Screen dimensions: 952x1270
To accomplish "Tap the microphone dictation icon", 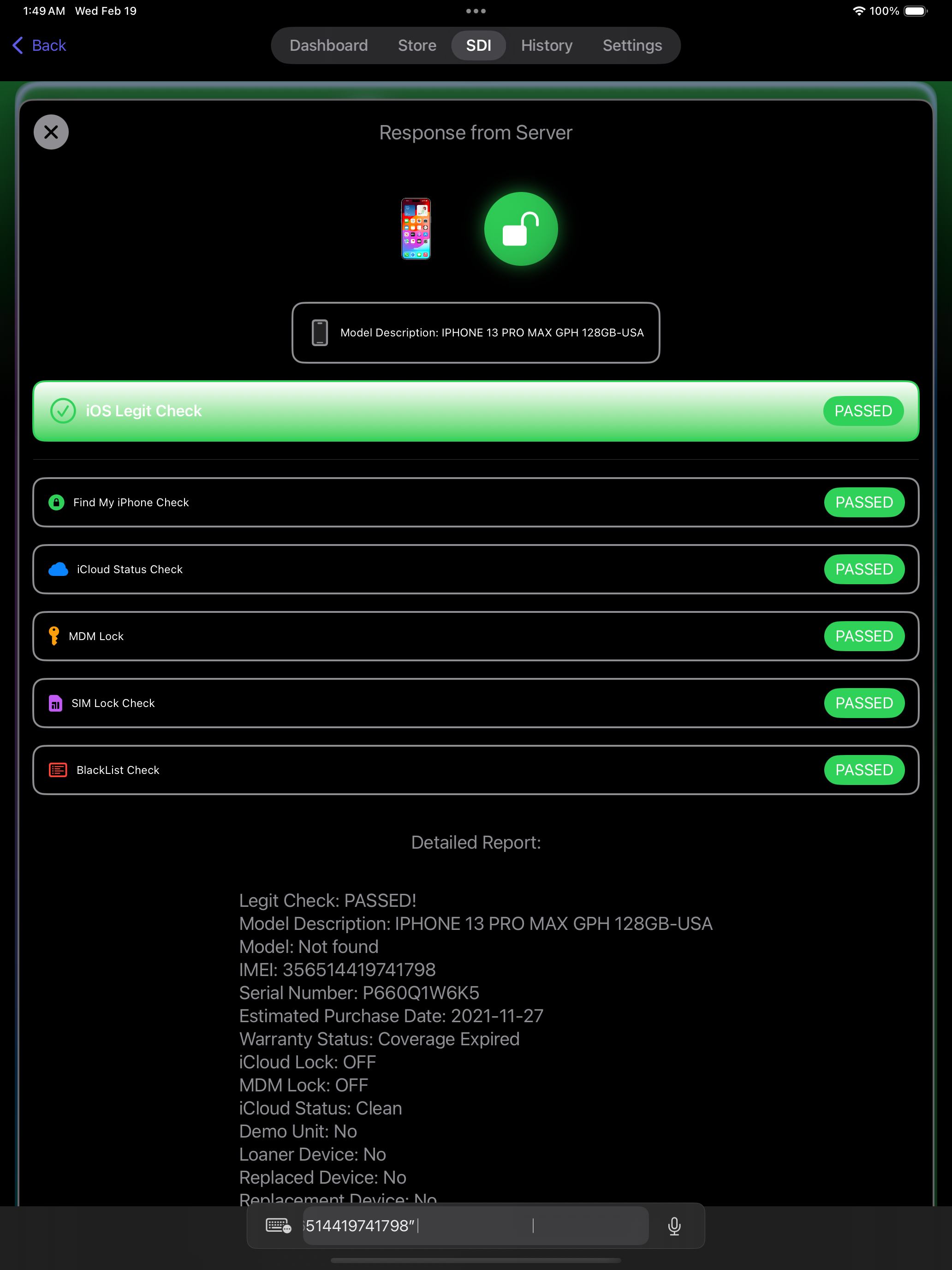I will (674, 1226).
